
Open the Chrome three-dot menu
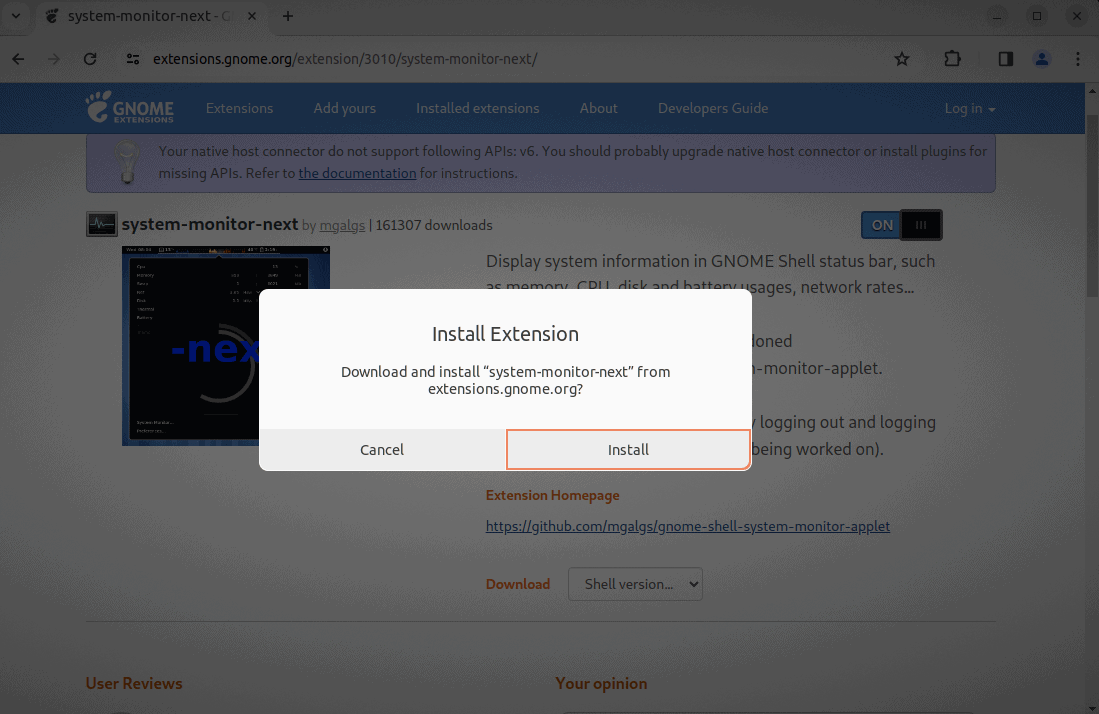[x=1078, y=59]
